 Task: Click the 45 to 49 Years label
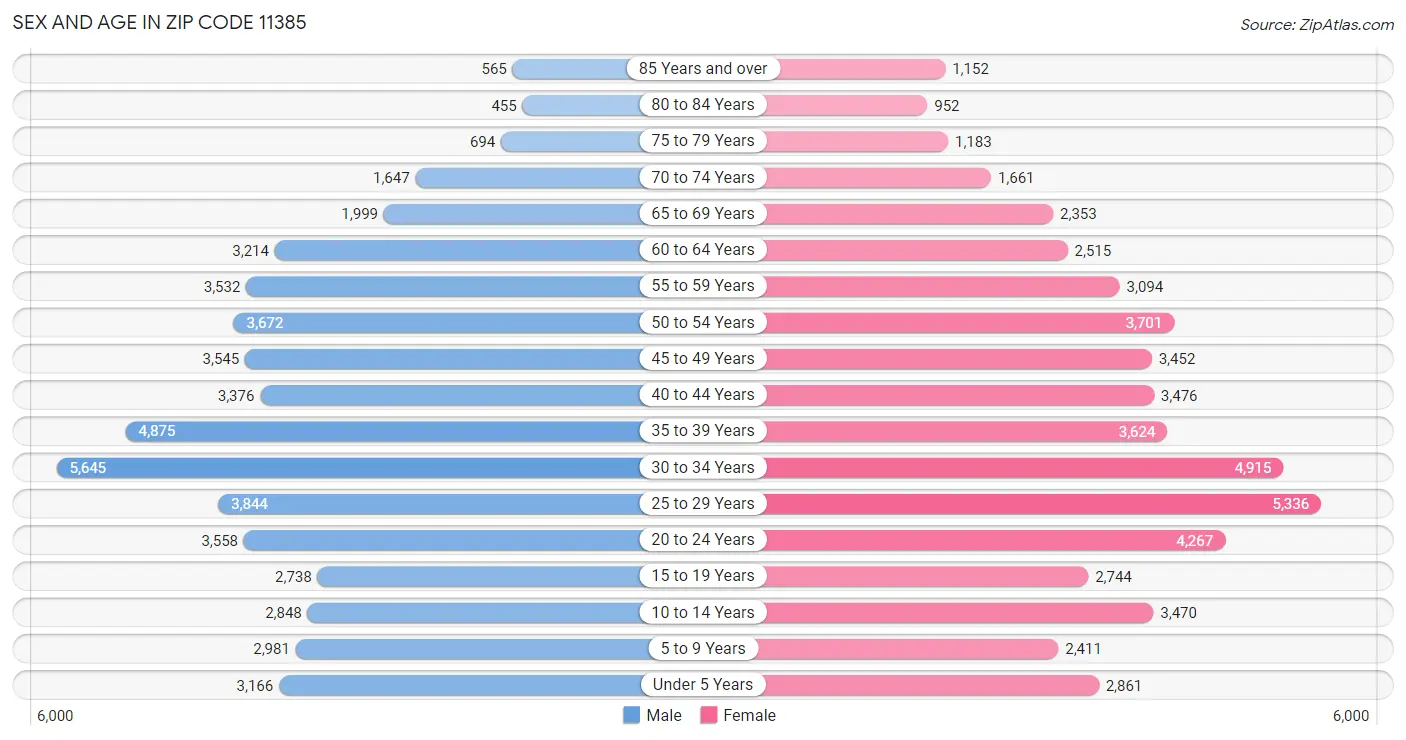(703, 358)
